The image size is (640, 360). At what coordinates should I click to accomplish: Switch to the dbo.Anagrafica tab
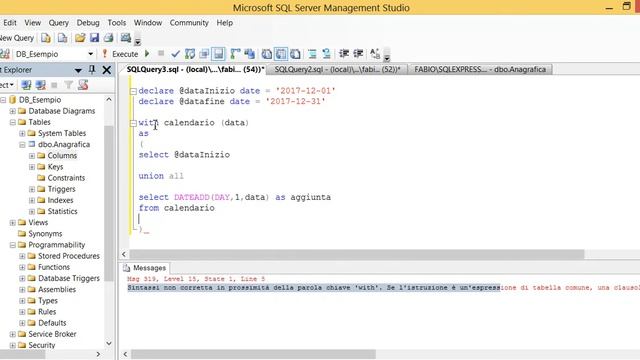(x=480, y=69)
